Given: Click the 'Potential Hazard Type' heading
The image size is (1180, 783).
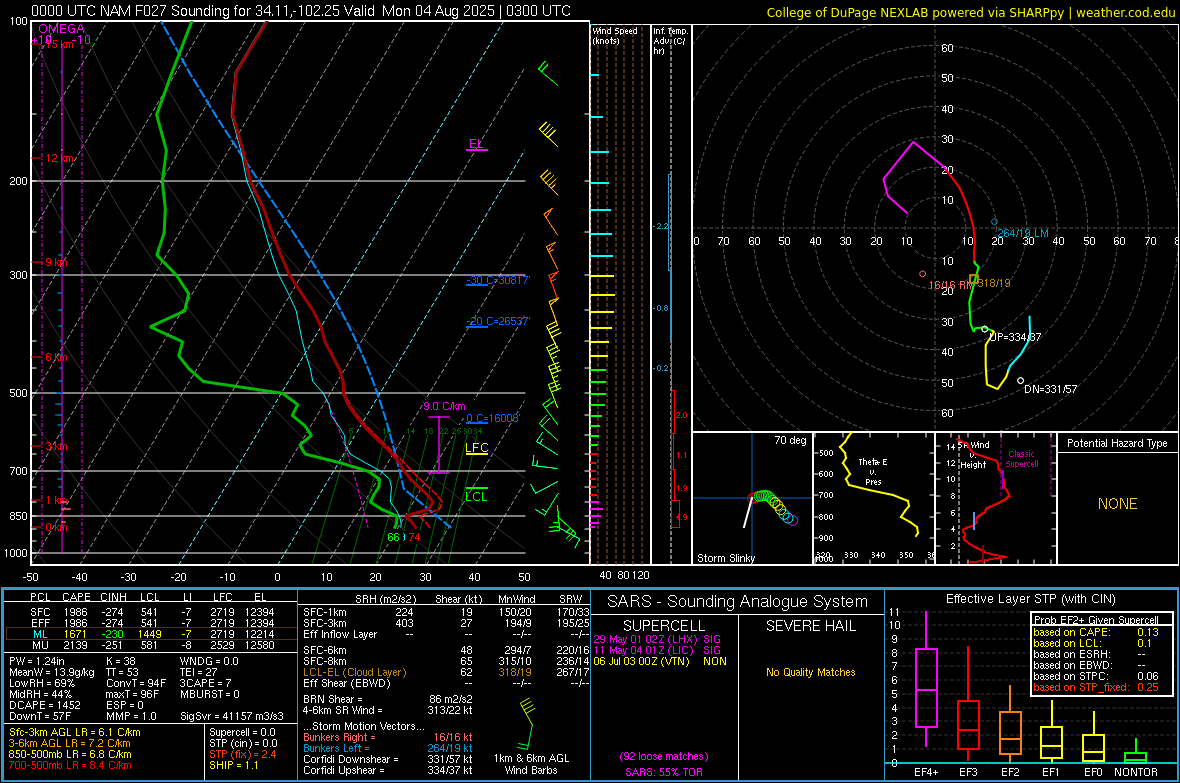Looking at the screenshot, I should click(x=1117, y=443).
